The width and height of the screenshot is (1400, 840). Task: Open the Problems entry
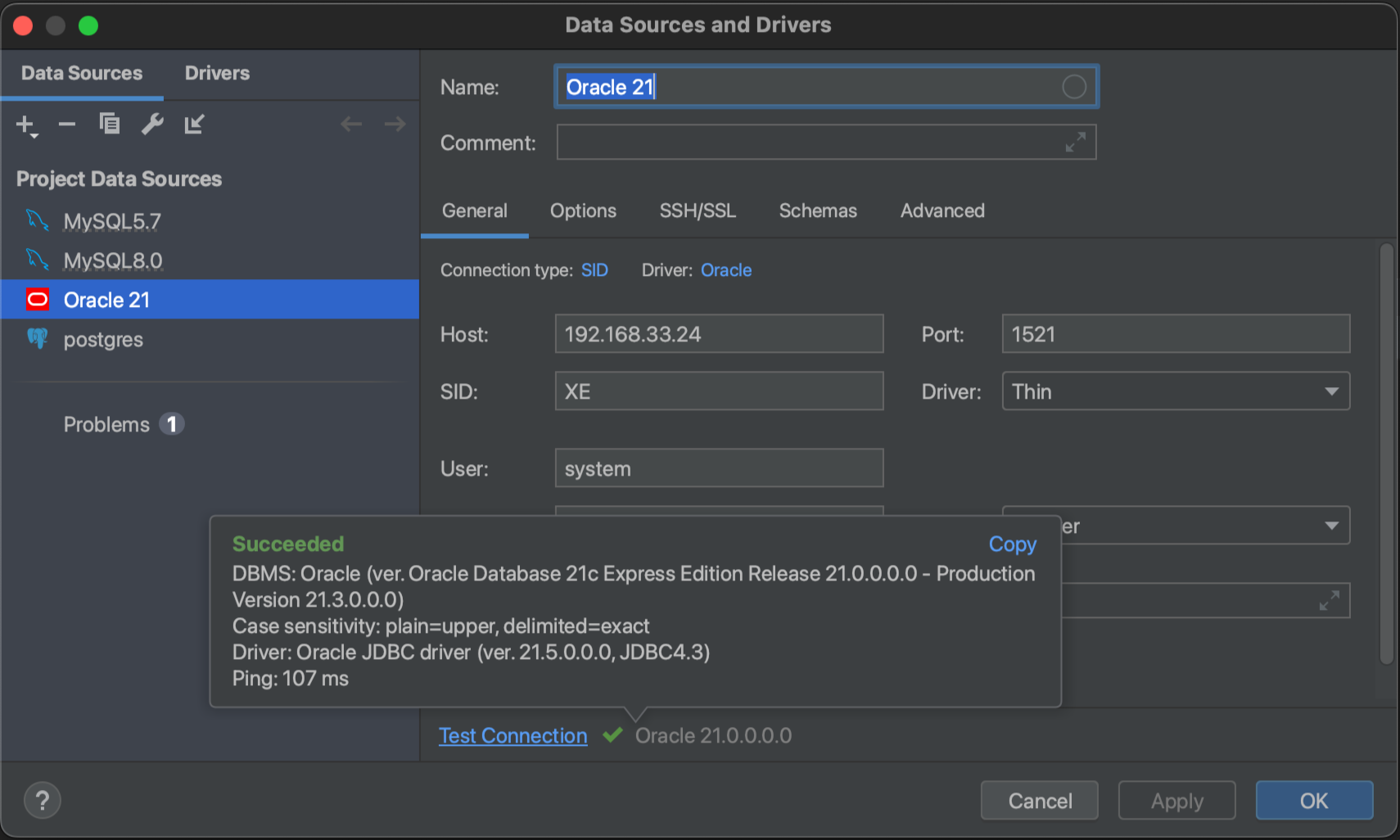coord(106,424)
